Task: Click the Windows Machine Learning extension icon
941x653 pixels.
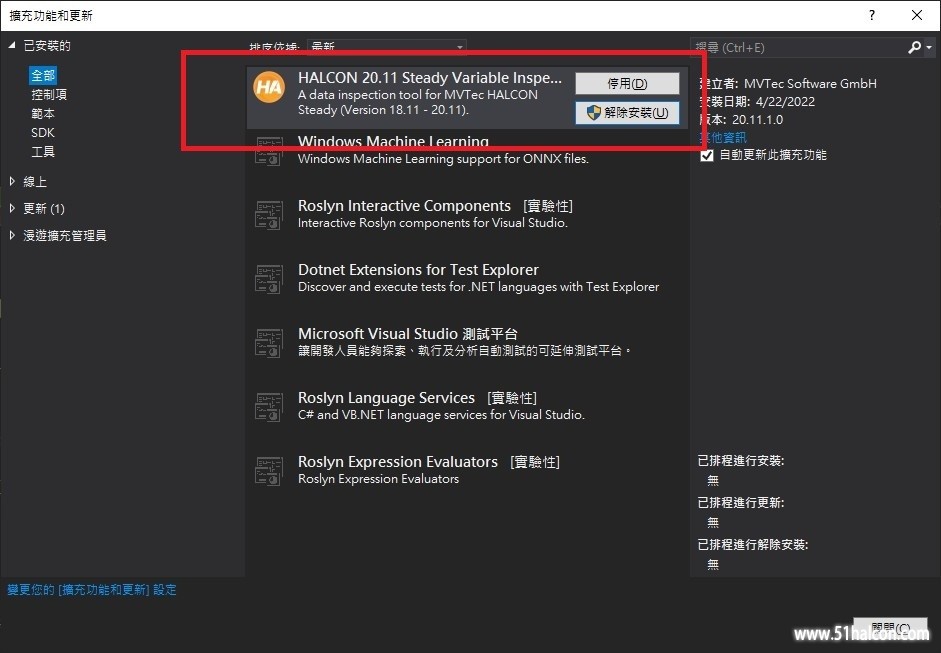Action: point(269,151)
